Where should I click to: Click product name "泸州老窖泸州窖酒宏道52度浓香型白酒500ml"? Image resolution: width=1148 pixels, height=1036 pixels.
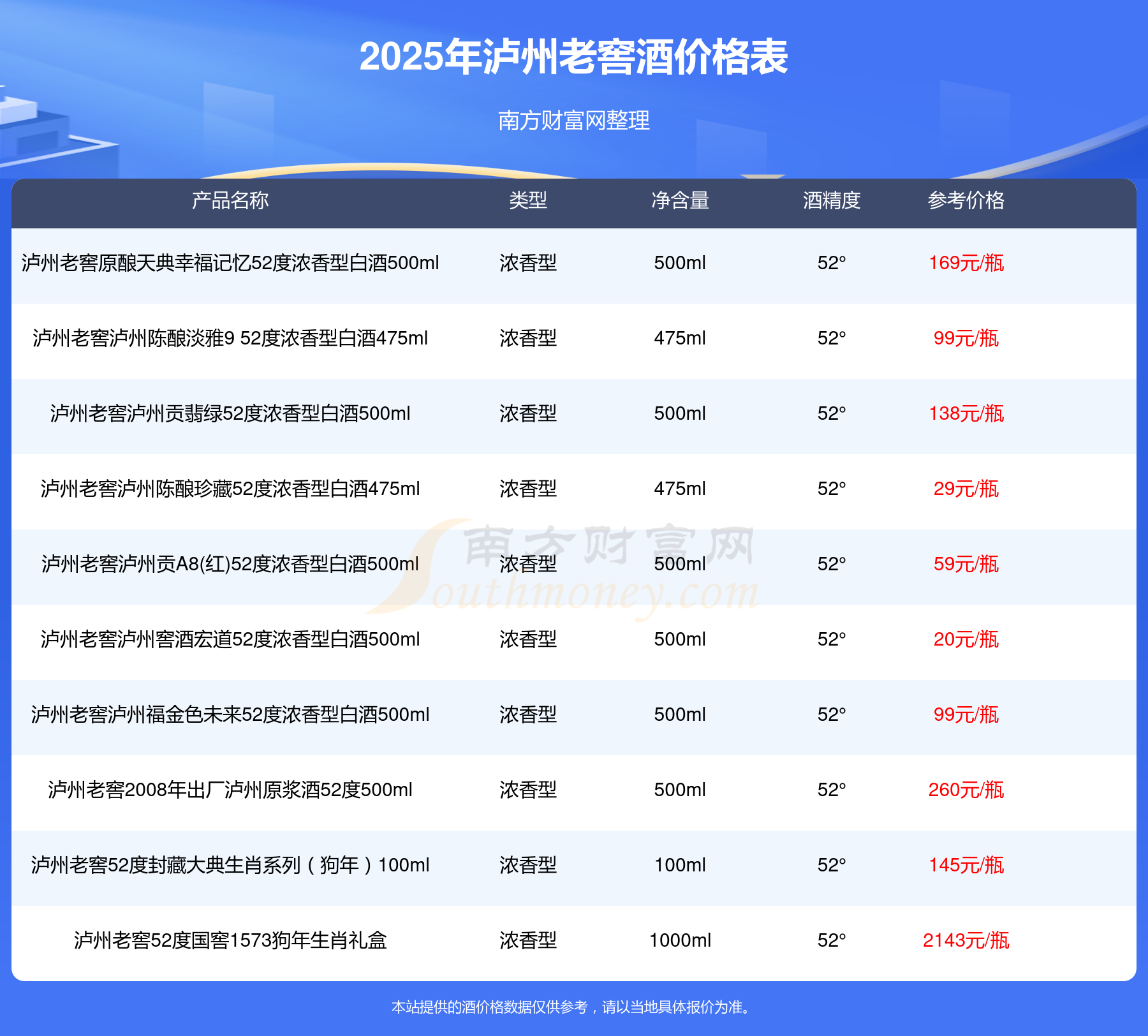230,639
